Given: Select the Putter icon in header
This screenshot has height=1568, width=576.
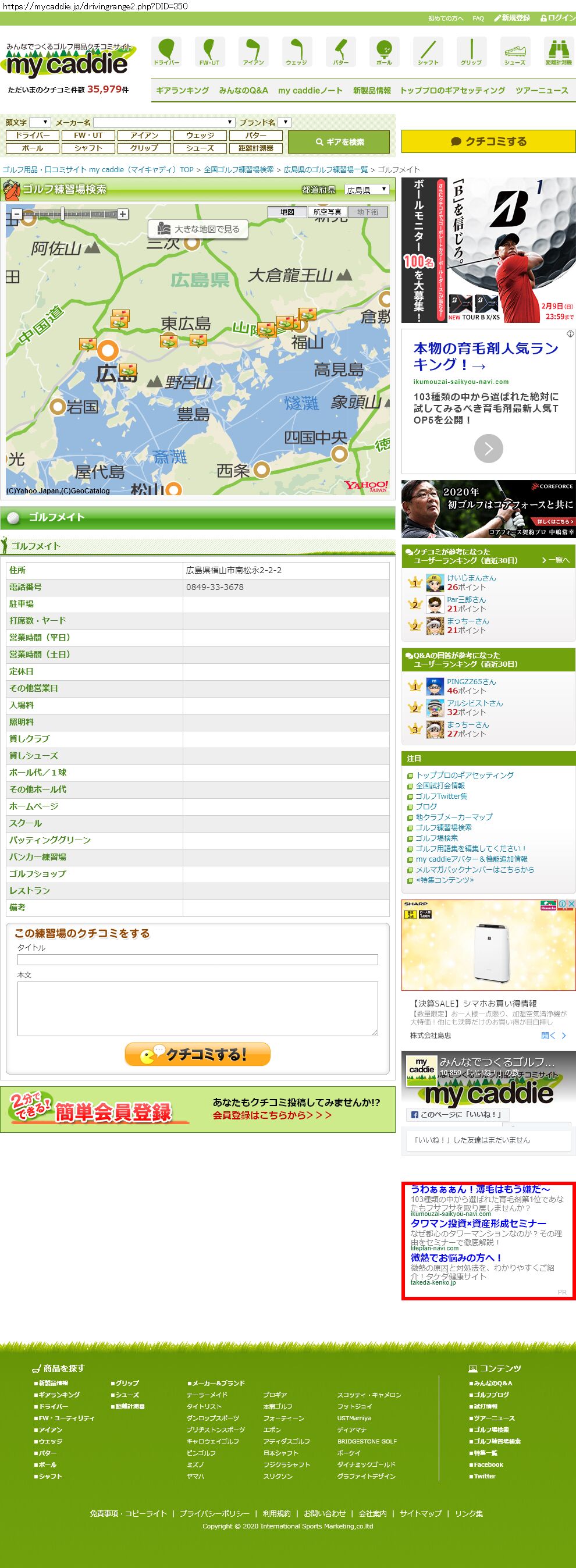Looking at the screenshot, I should (x=340, y=51).
